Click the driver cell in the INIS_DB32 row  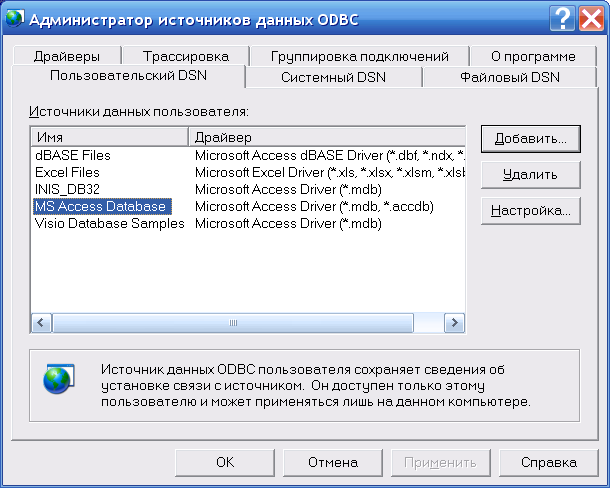[288, 190]
